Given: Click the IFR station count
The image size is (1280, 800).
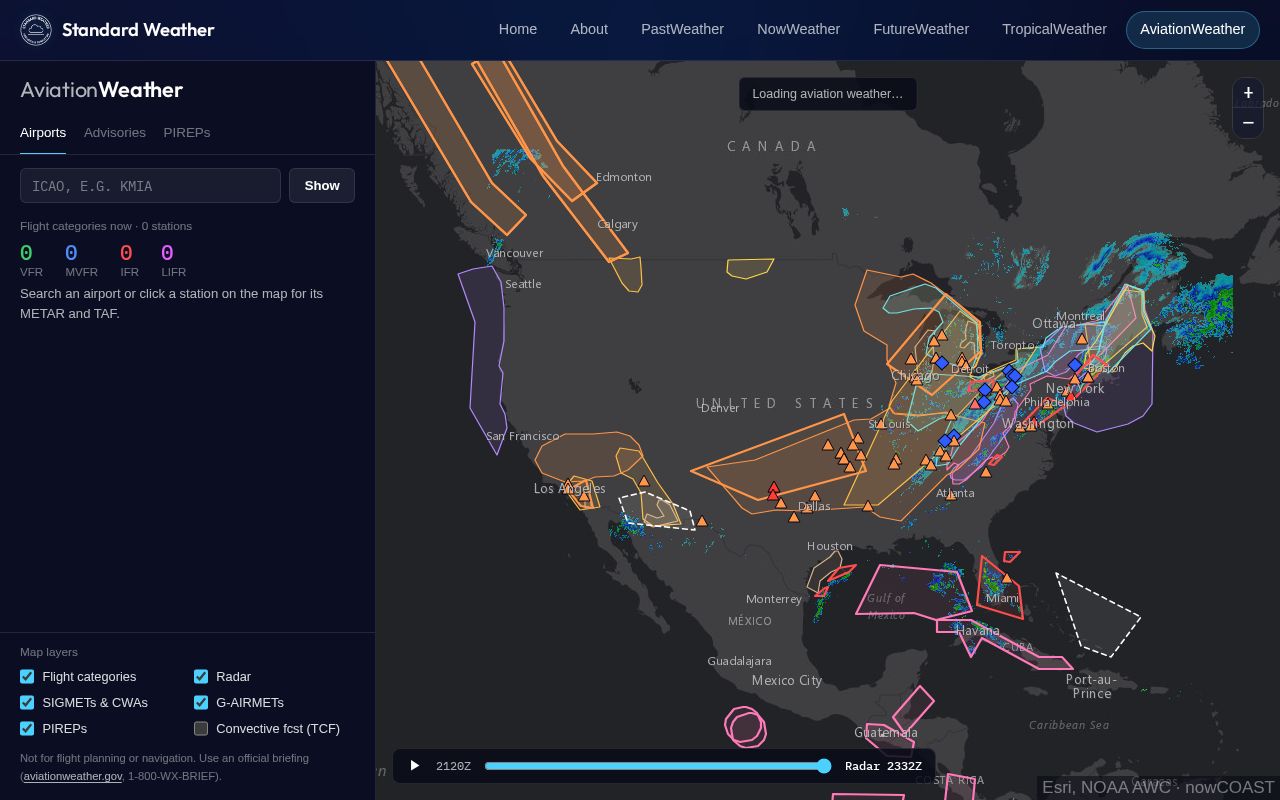Looking at the screenshot, I should (126, 253).
